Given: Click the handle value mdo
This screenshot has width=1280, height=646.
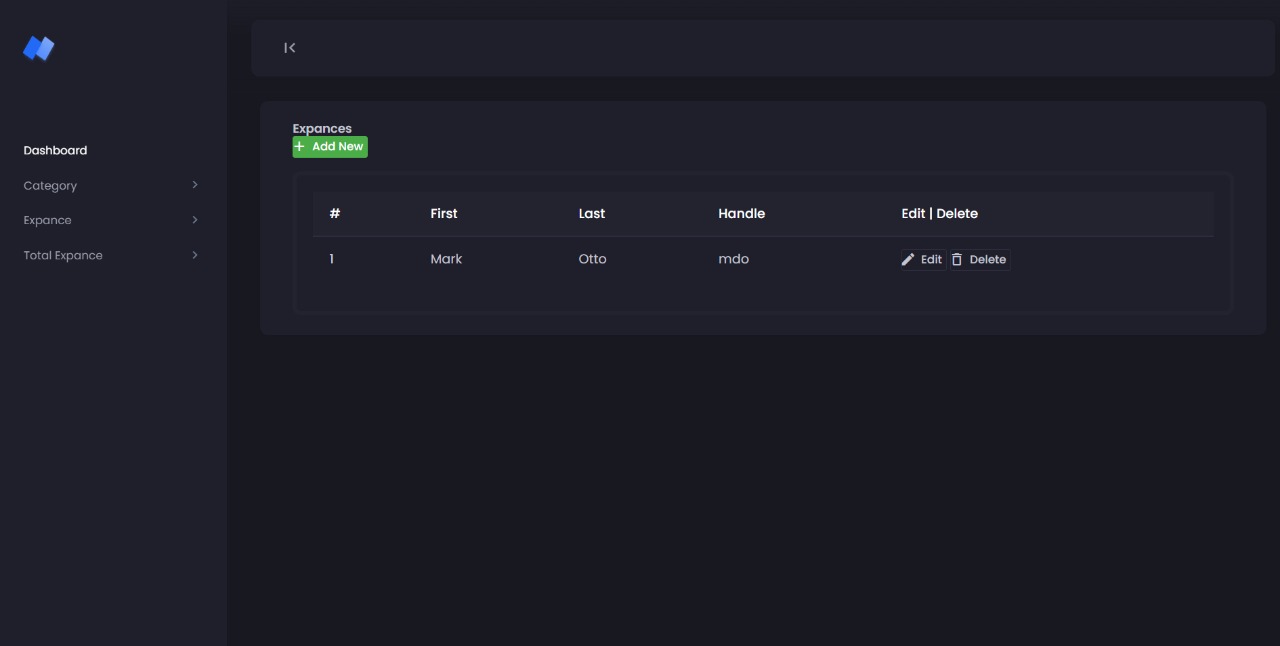Looking at the screenshot, I should pyautogui.click(x=733, y=259).
